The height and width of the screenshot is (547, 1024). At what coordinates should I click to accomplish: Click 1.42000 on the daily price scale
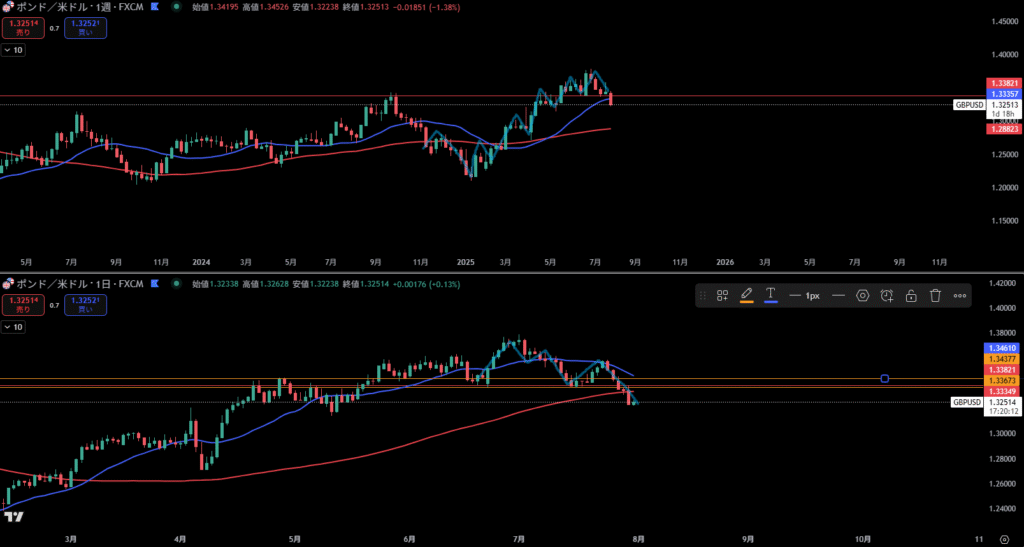point(1002,283)
